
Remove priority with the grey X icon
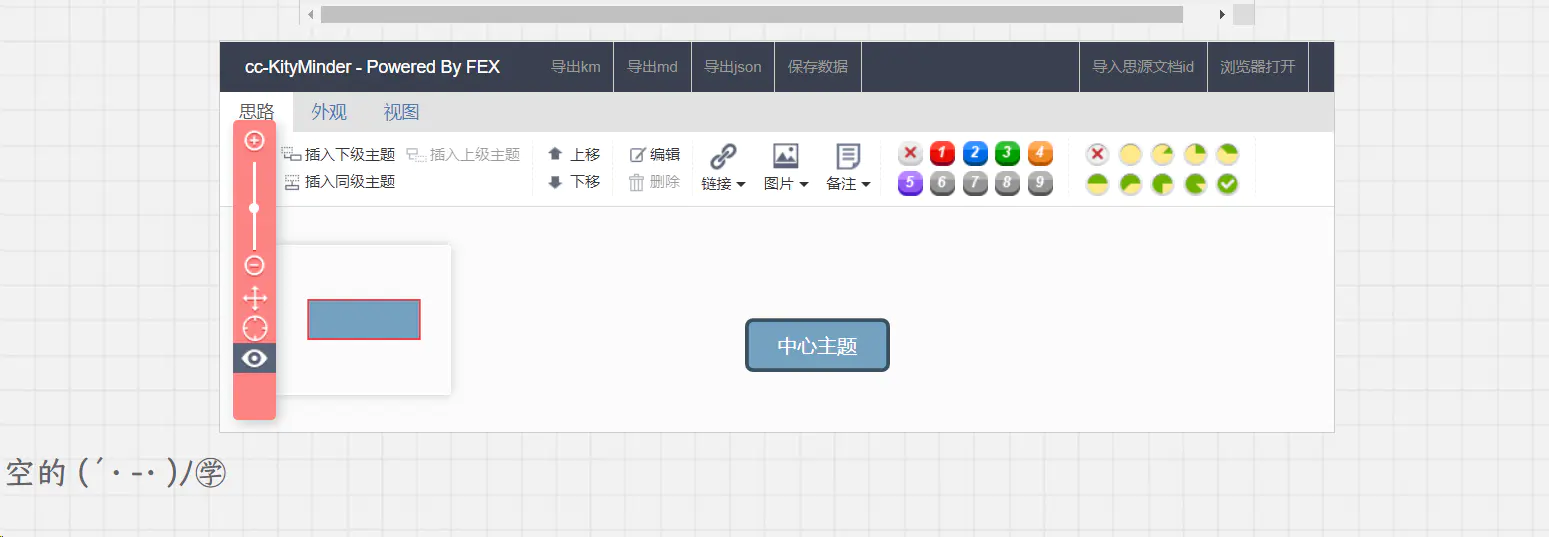(x=910, y=154)
